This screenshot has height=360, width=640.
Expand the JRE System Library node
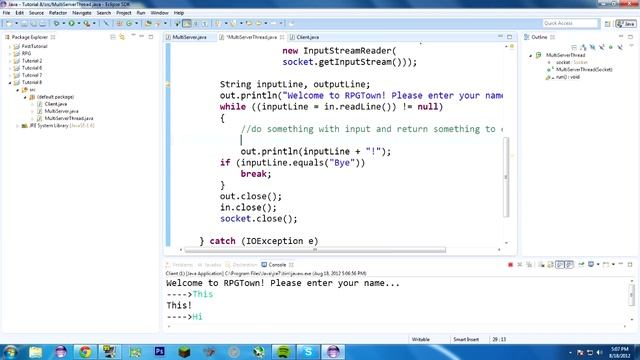18,126
